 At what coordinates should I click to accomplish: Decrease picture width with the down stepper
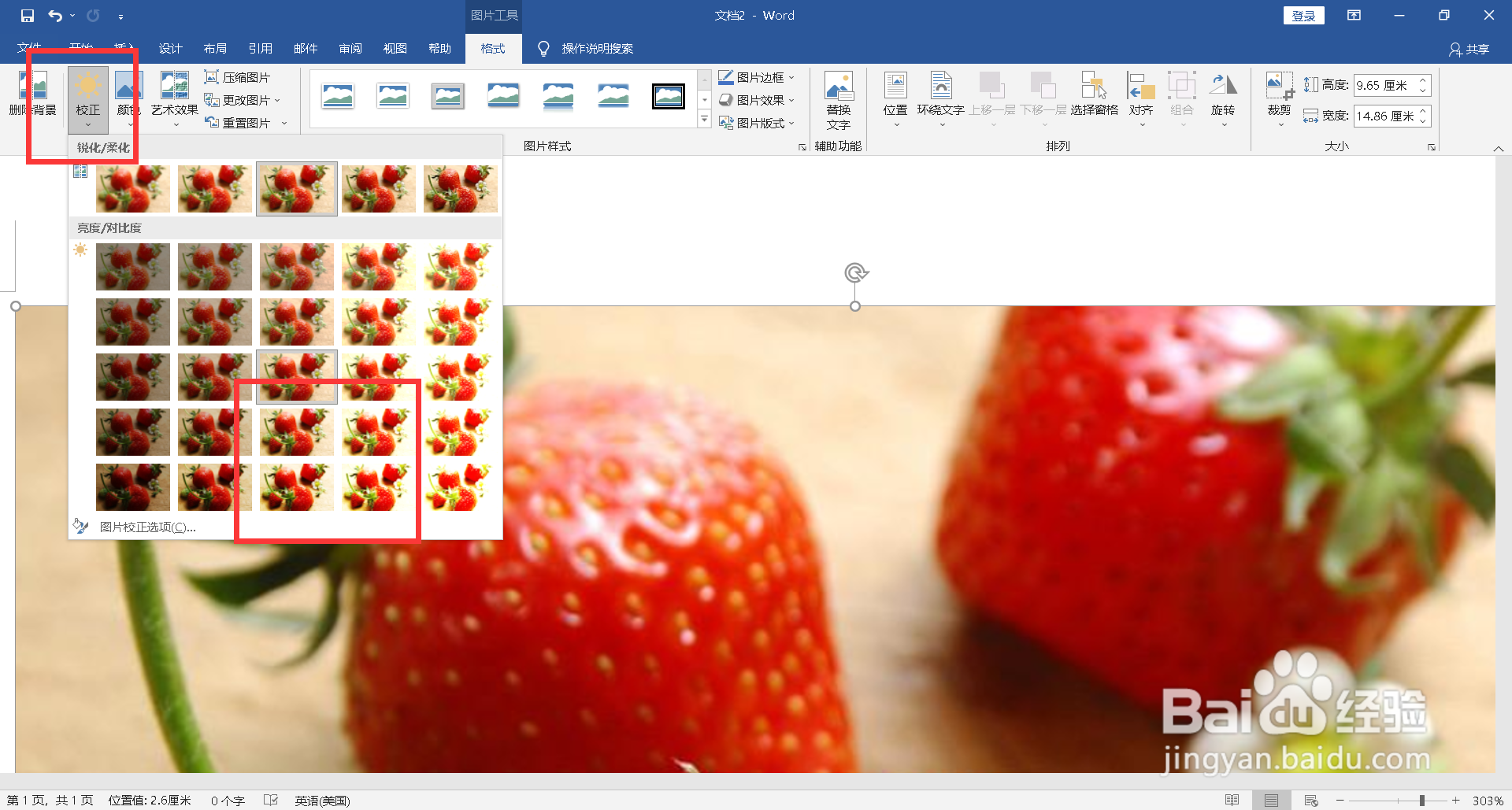(1423, 121)
